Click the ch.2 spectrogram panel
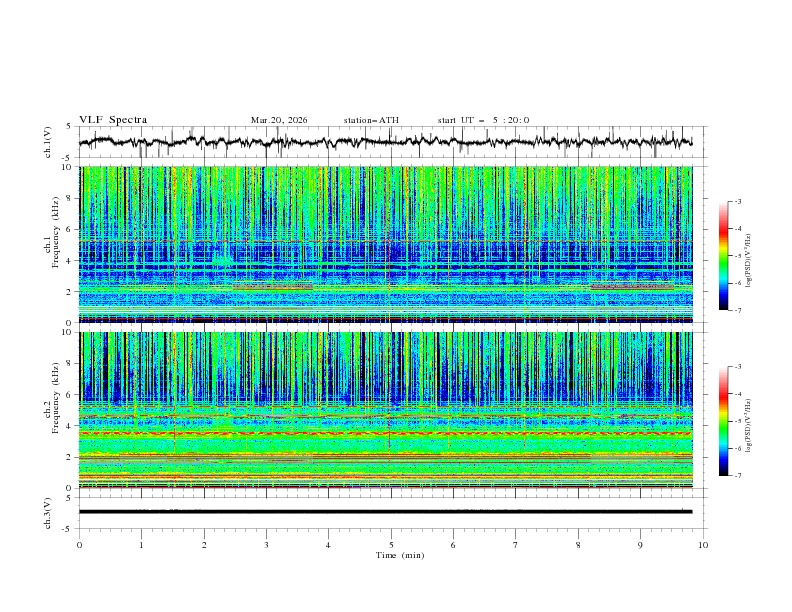The height and width of the screenshot is (612, 792). 385,410
